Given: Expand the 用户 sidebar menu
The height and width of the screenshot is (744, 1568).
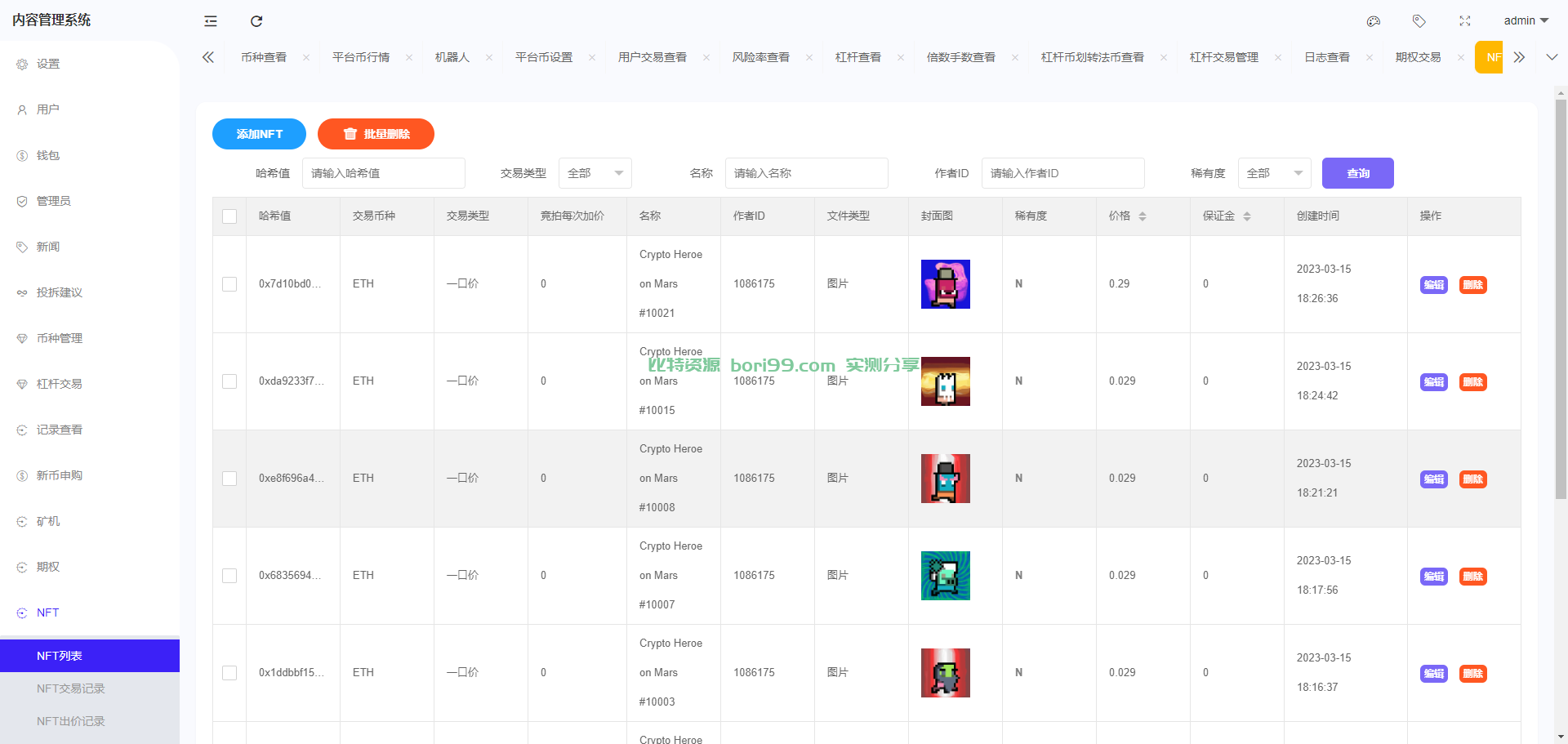Looking at the screenshot, I should click(x=90, y=109).
